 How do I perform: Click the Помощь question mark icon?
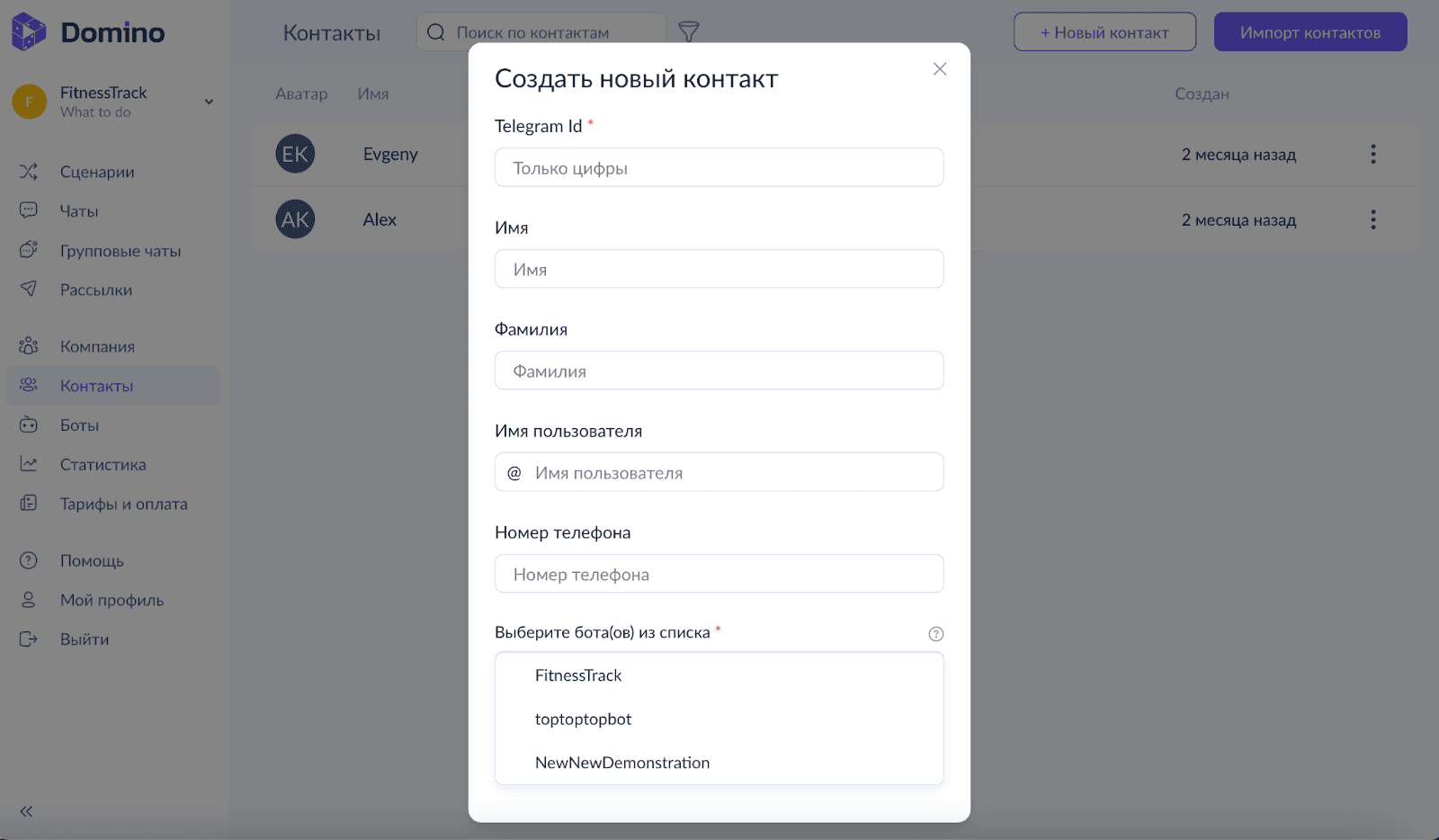click(29, 560)
